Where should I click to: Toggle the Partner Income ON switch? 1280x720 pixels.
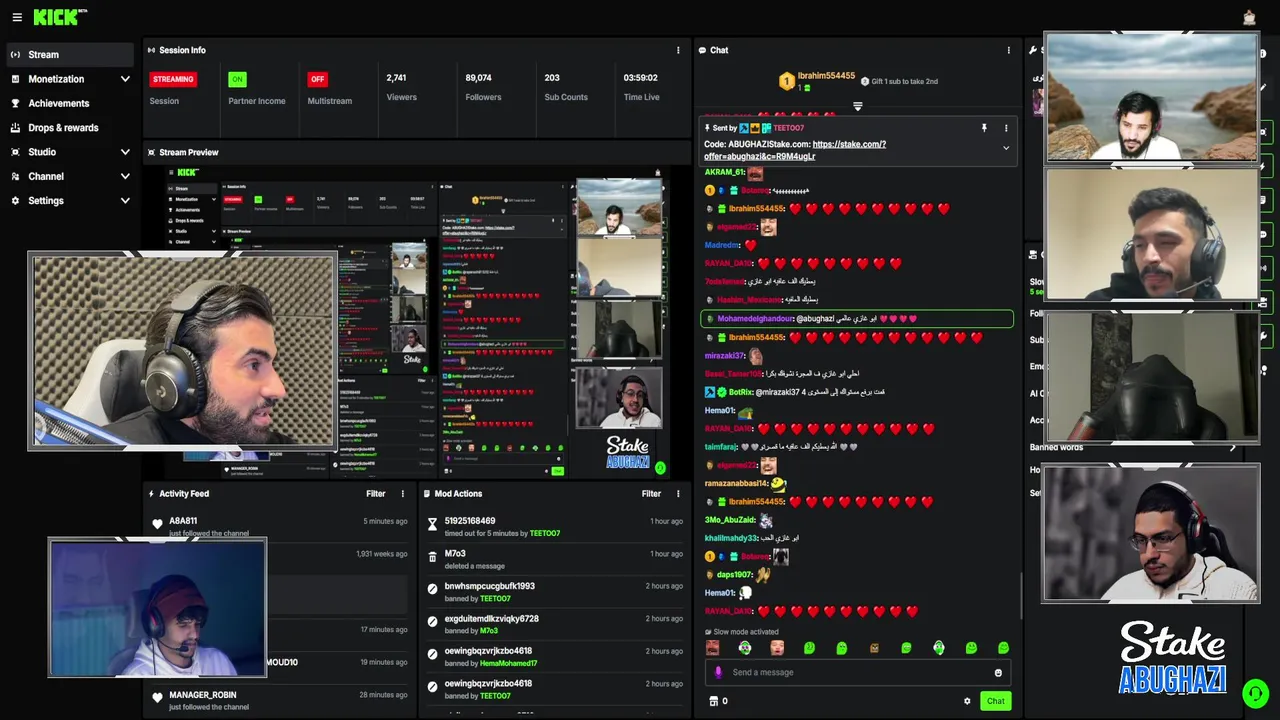(237, 79)
